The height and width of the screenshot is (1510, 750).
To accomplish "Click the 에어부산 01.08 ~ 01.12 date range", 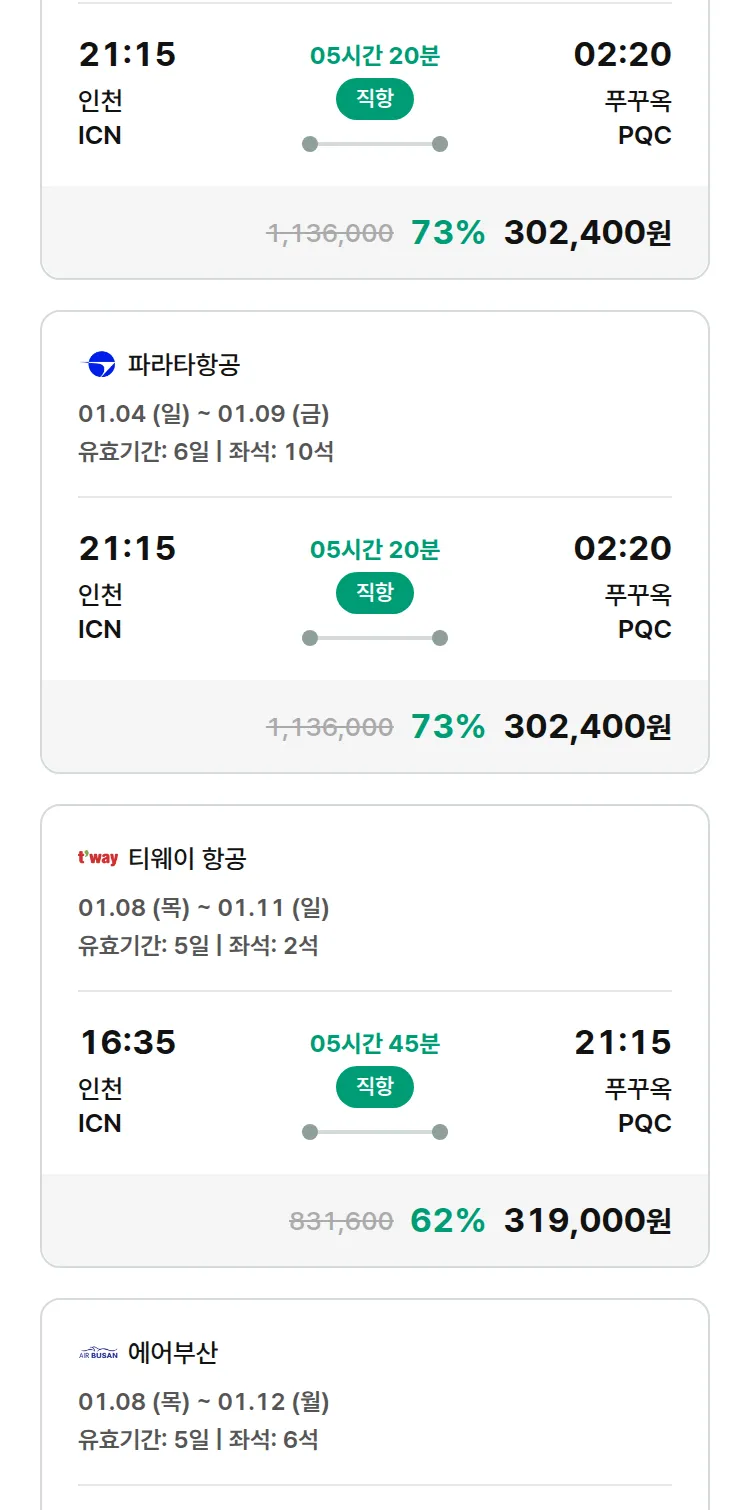I will (x=204, y=1402).
